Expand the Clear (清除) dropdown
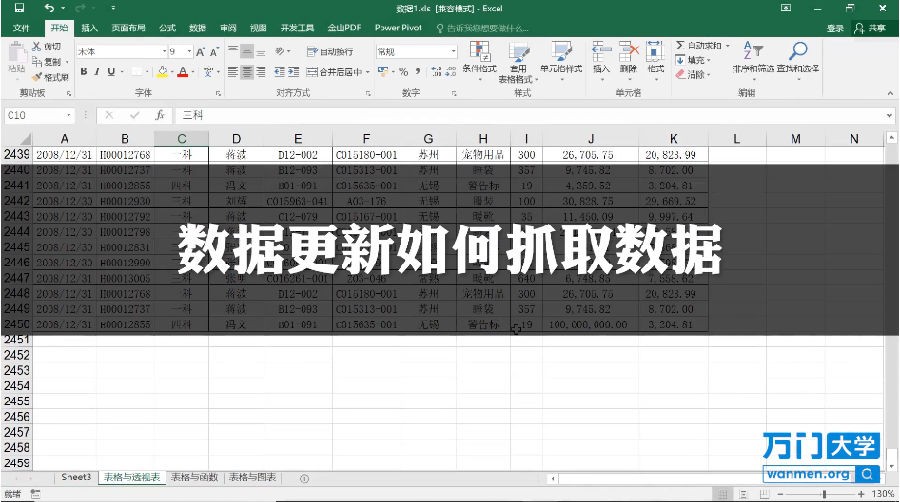Image resolution: width=900 pixels, height=502 pixels. [709, 75]
